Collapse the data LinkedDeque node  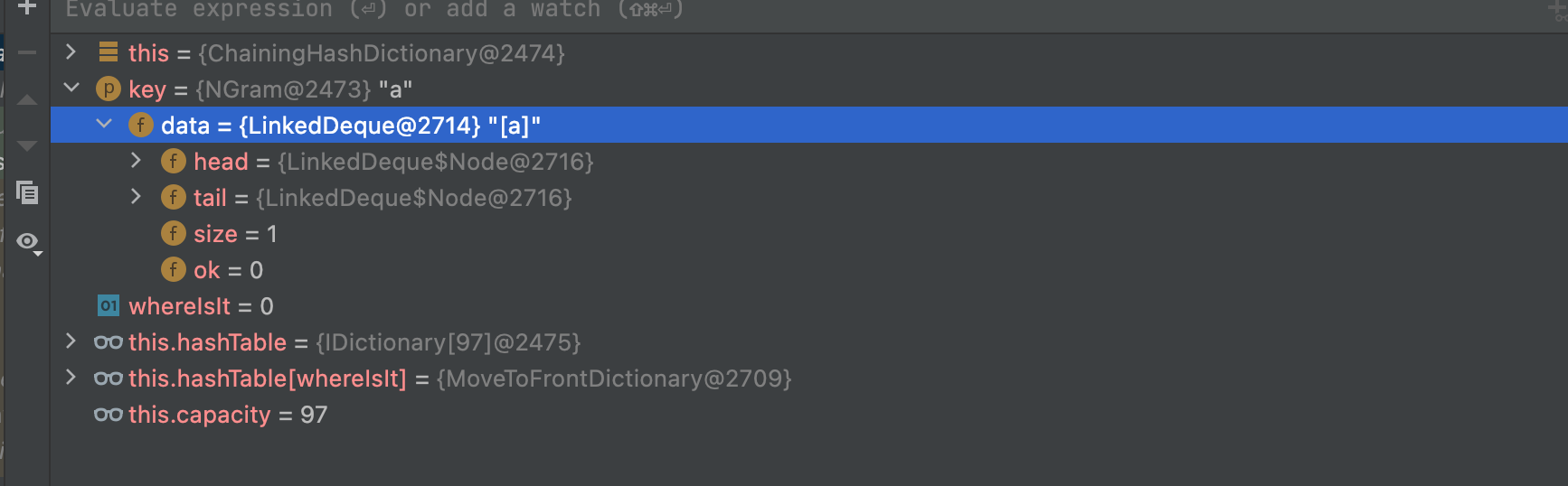(104, 124)
